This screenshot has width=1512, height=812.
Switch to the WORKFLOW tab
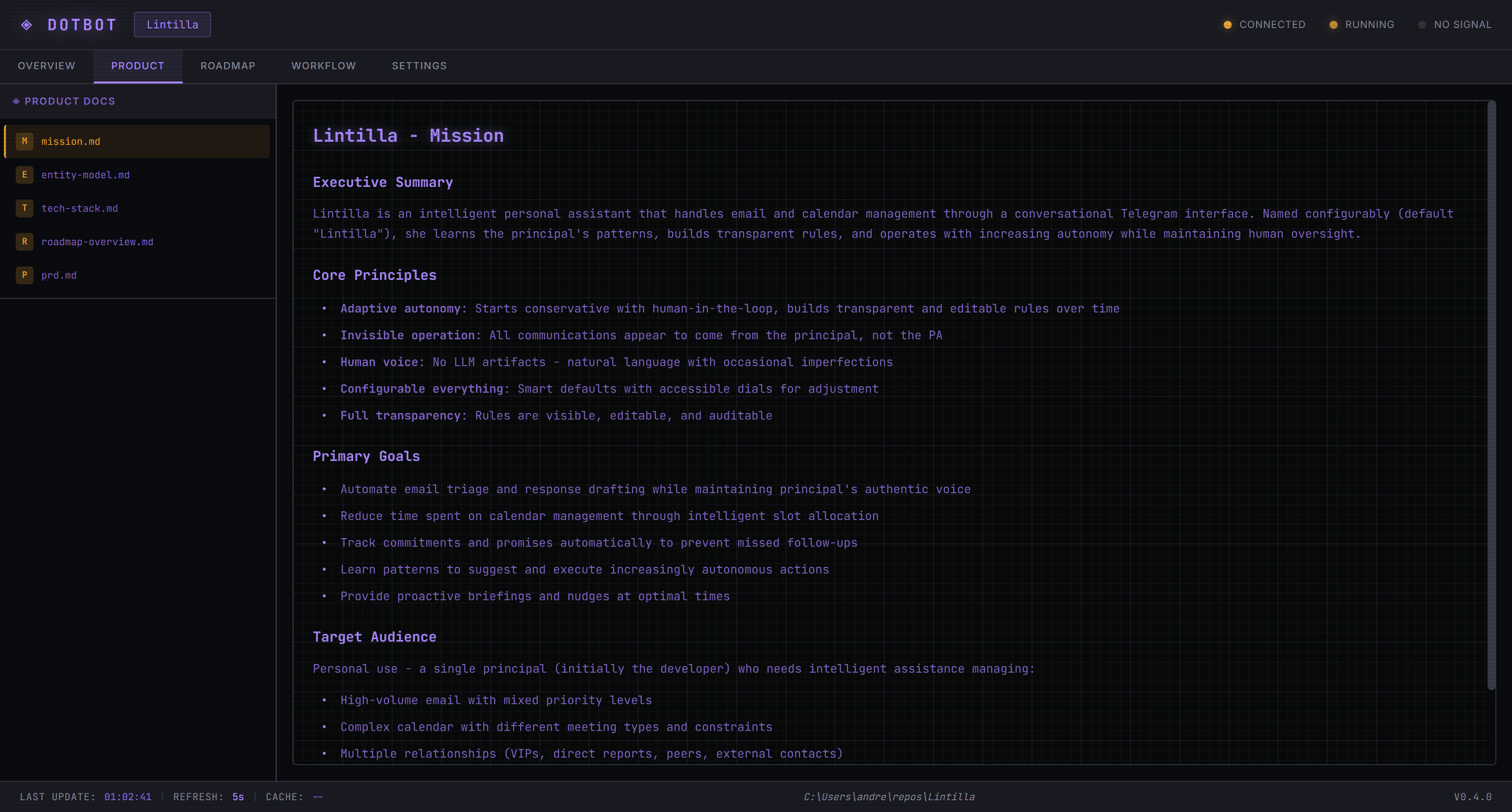pyautogui.click(x=323, y=66)
